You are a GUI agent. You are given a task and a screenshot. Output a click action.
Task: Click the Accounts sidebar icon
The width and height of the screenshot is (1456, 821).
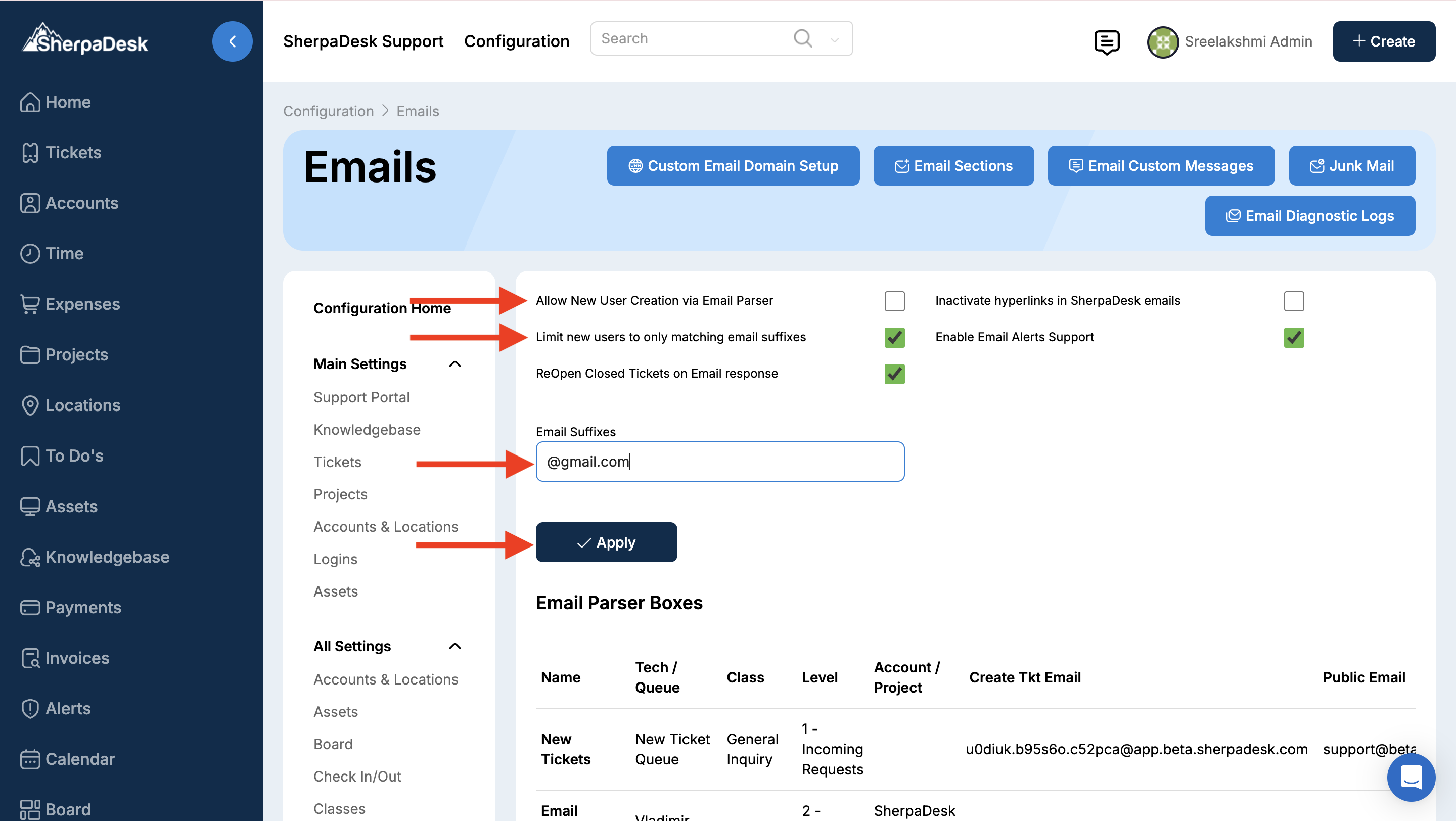pyautogui.click(x=30, y=203)
